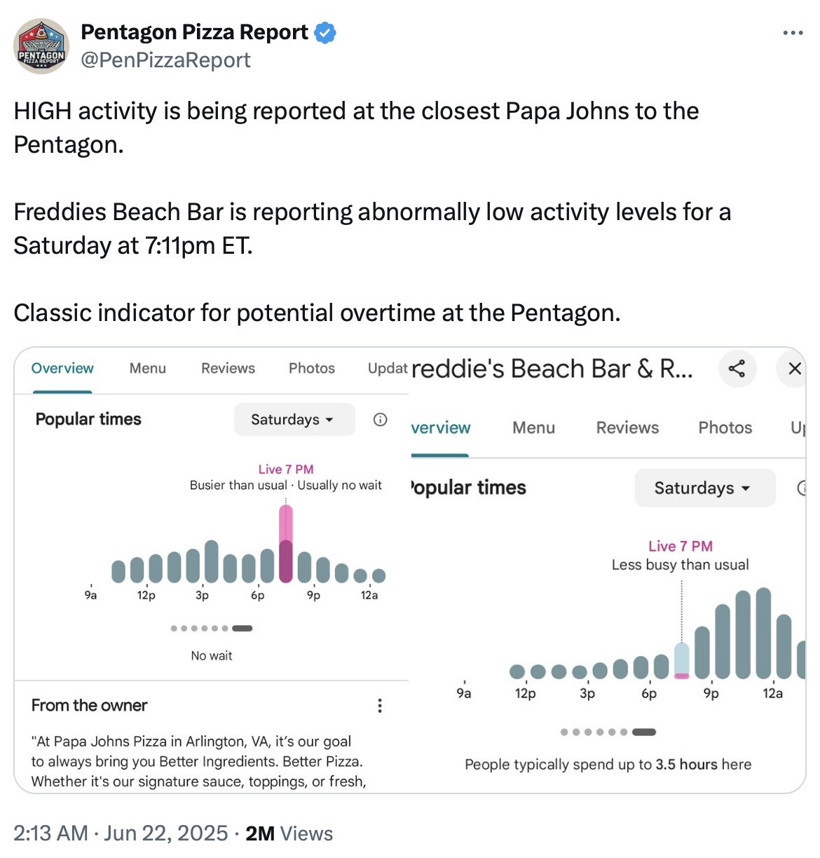Open Photos tab in Freddie's Beach Bar panel
This screenshot has height=858, width=820.
click(725, 428)
